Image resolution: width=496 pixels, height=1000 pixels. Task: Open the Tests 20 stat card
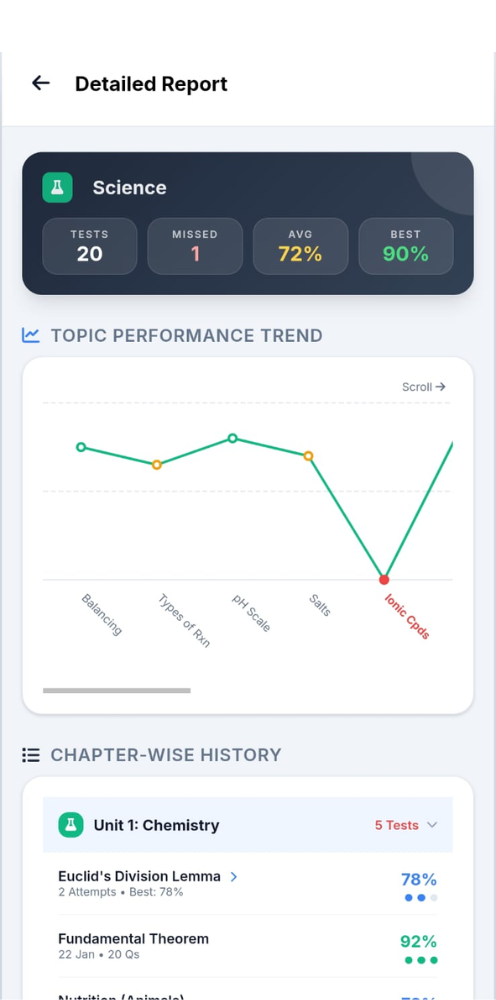(x=90, y=246)
